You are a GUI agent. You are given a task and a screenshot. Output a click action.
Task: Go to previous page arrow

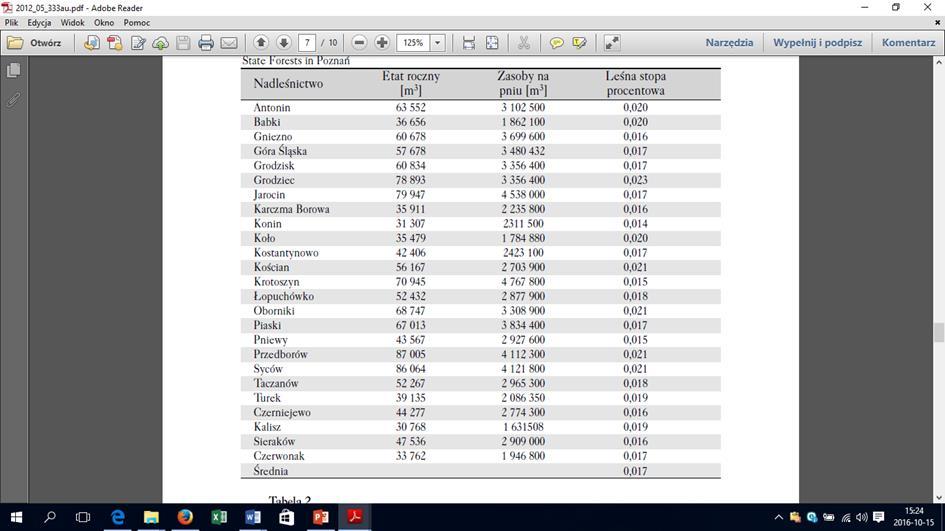click(261, 42)
